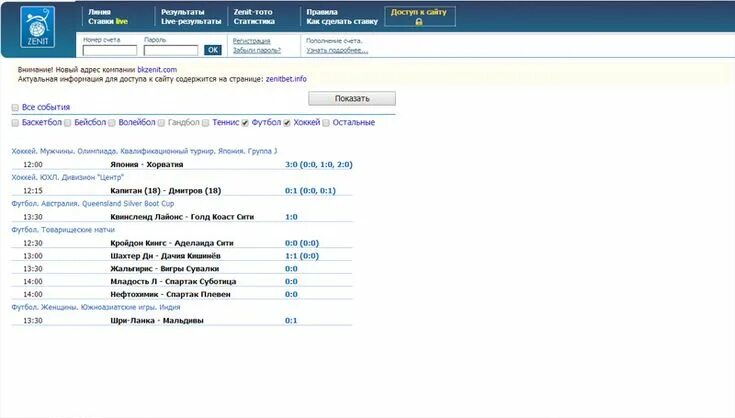Screen dimensions: 735x418
Task: Uncheck the Футбол checkbox
Action: click(x=245, y=123)
